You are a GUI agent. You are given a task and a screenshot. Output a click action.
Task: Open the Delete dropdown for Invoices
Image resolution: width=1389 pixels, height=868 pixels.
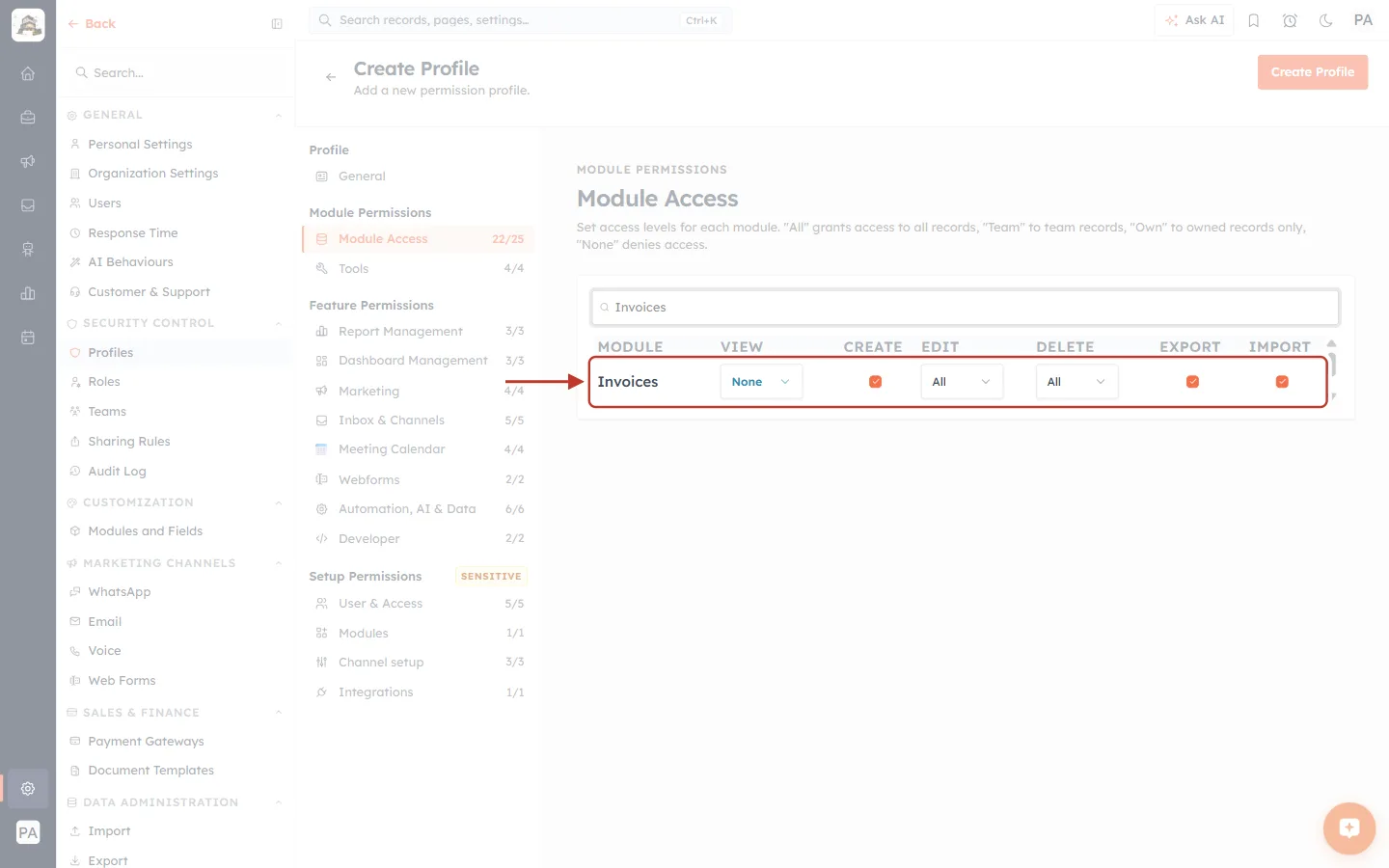(x=1076, y=382)
